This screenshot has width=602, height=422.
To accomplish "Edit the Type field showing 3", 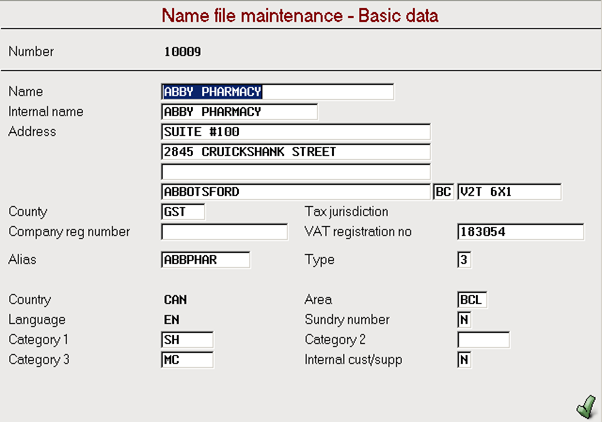I will (464, 260).
